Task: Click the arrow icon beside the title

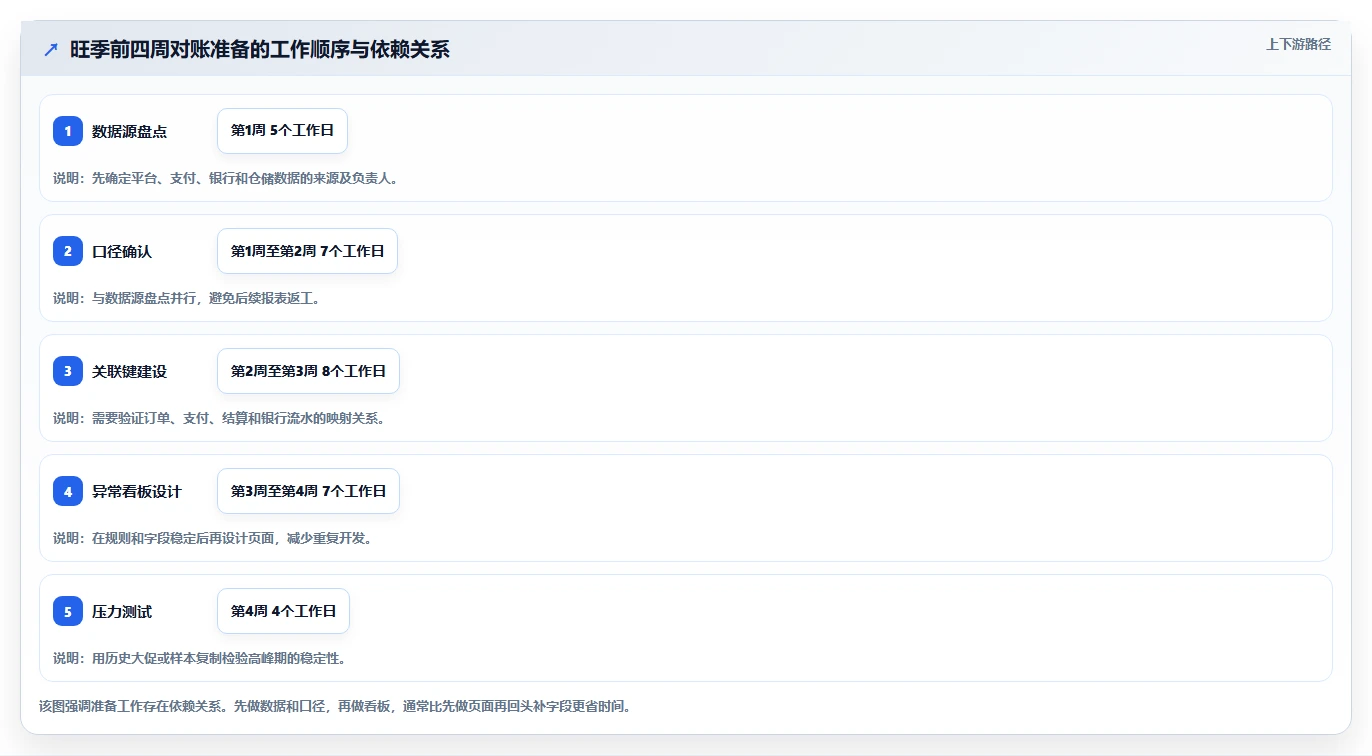Action: (51, 50)
